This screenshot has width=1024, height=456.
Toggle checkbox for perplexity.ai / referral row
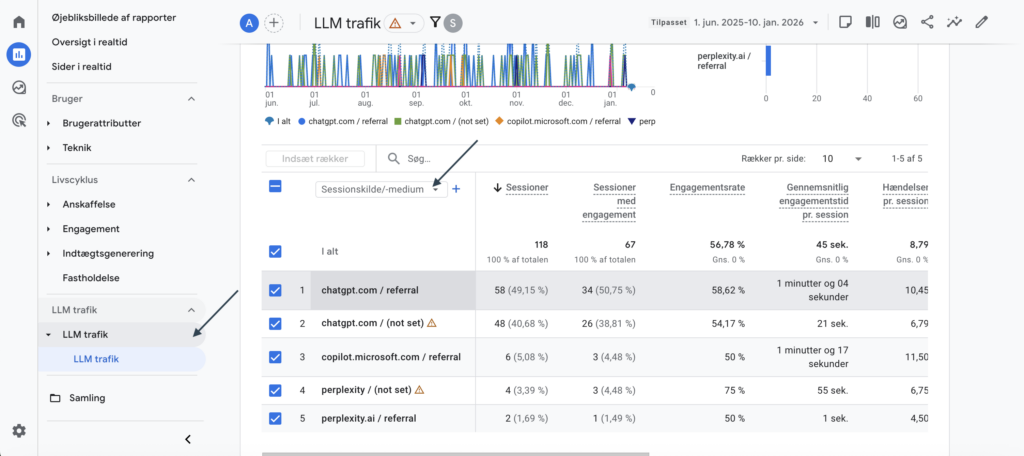tap(275, 418)
